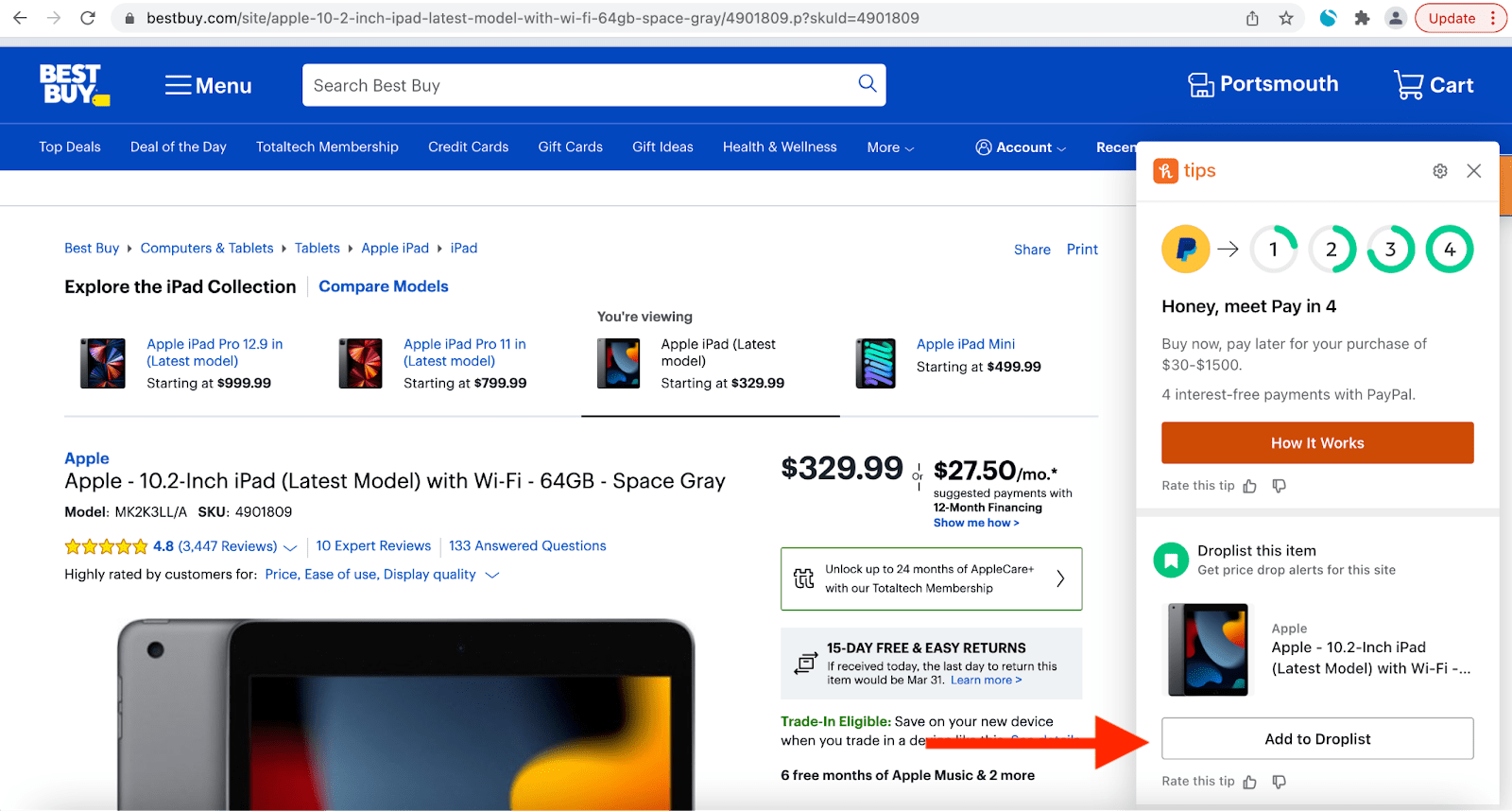Click iPad Mini thumbnail image

(876, 364)
